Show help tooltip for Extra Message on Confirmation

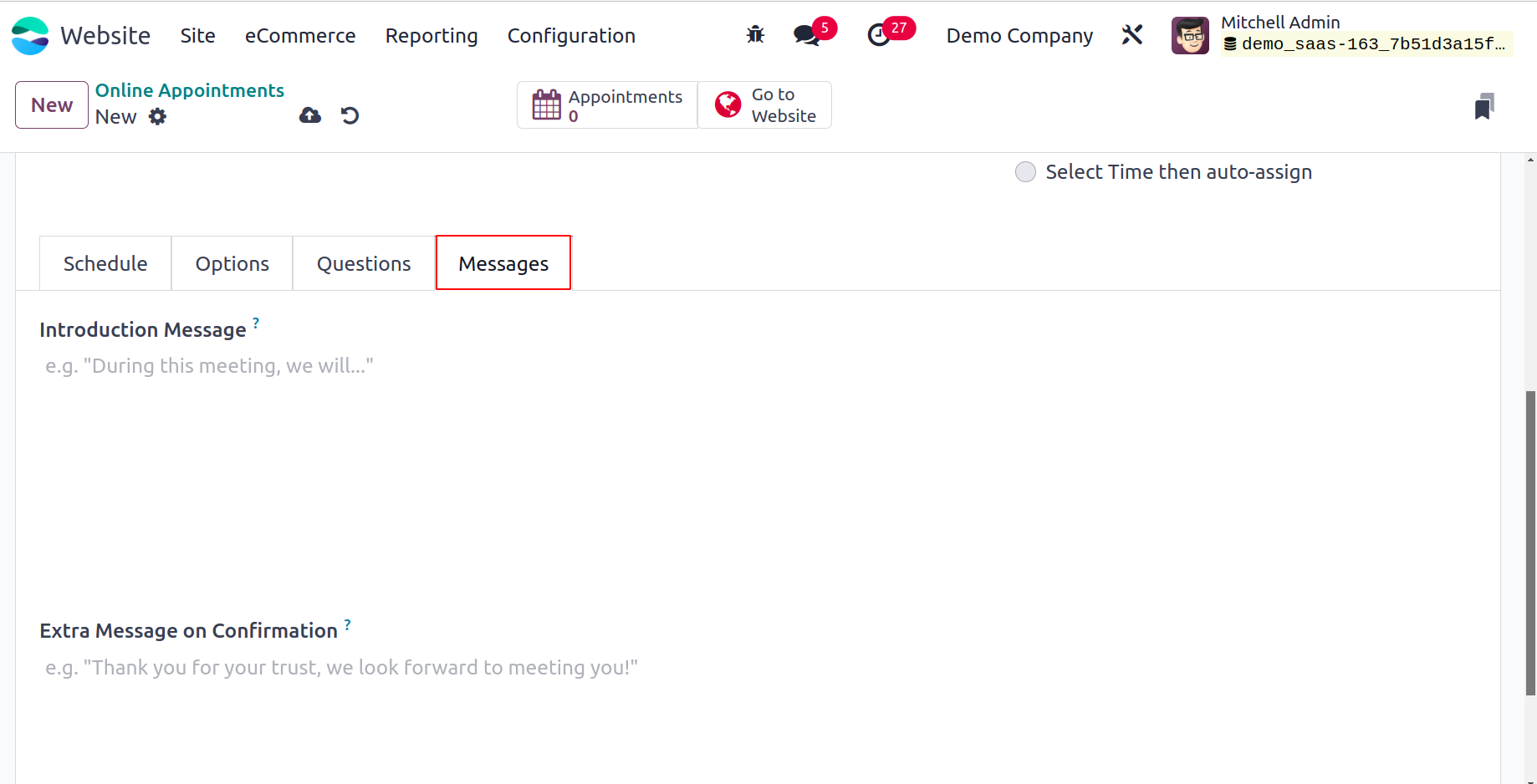click(347, 624)
